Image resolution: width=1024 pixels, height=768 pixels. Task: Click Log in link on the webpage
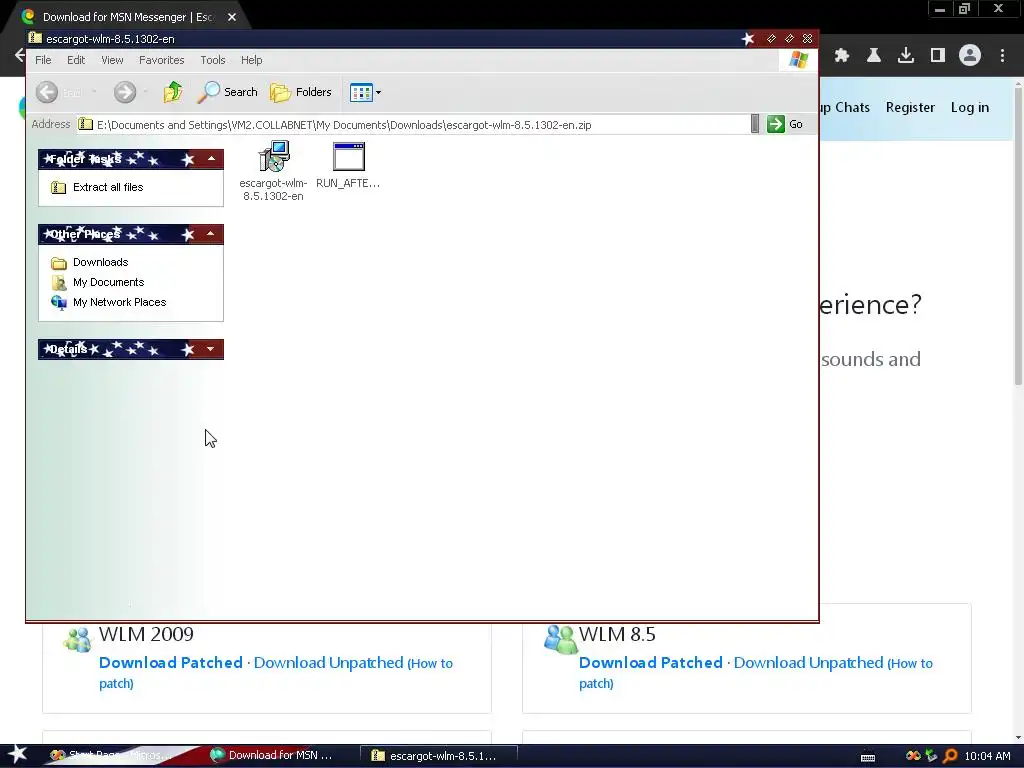click(x=970, y=107)
